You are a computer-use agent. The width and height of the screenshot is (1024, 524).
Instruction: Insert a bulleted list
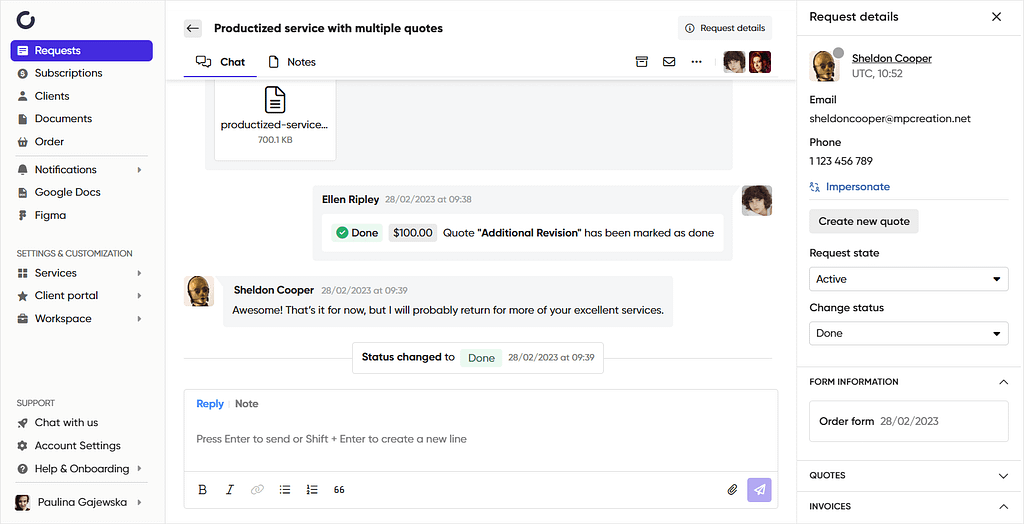pyautogui.click(x=285, y=489)
